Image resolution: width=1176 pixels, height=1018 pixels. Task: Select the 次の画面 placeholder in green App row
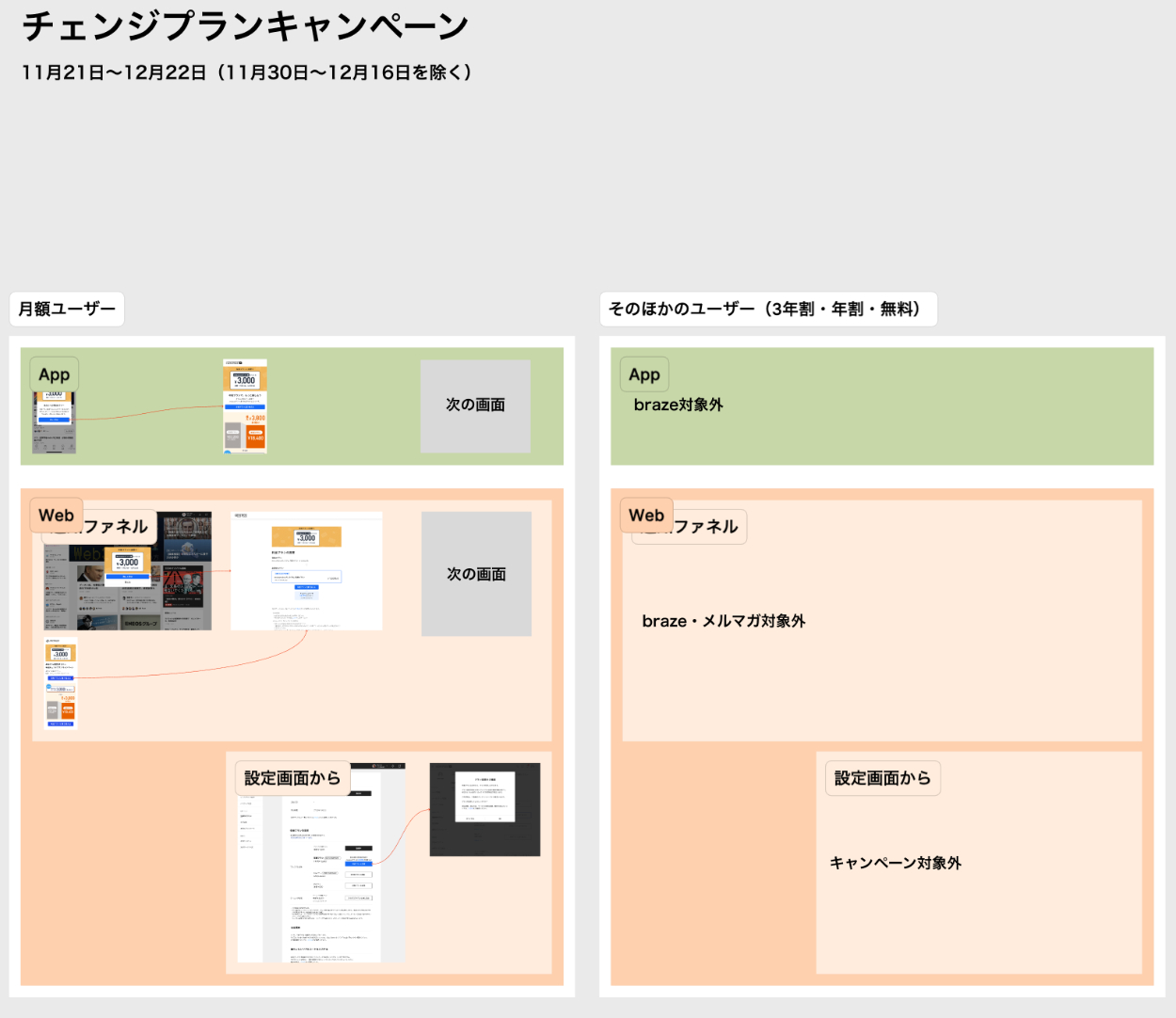click(x=475, y=406)
